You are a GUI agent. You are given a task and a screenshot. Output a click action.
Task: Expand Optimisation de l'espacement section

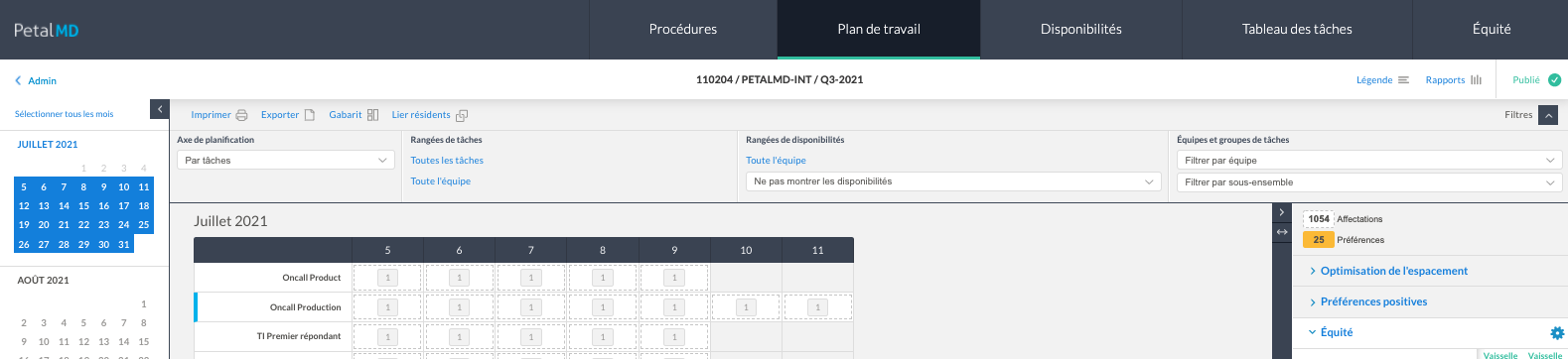point(1393,271)
